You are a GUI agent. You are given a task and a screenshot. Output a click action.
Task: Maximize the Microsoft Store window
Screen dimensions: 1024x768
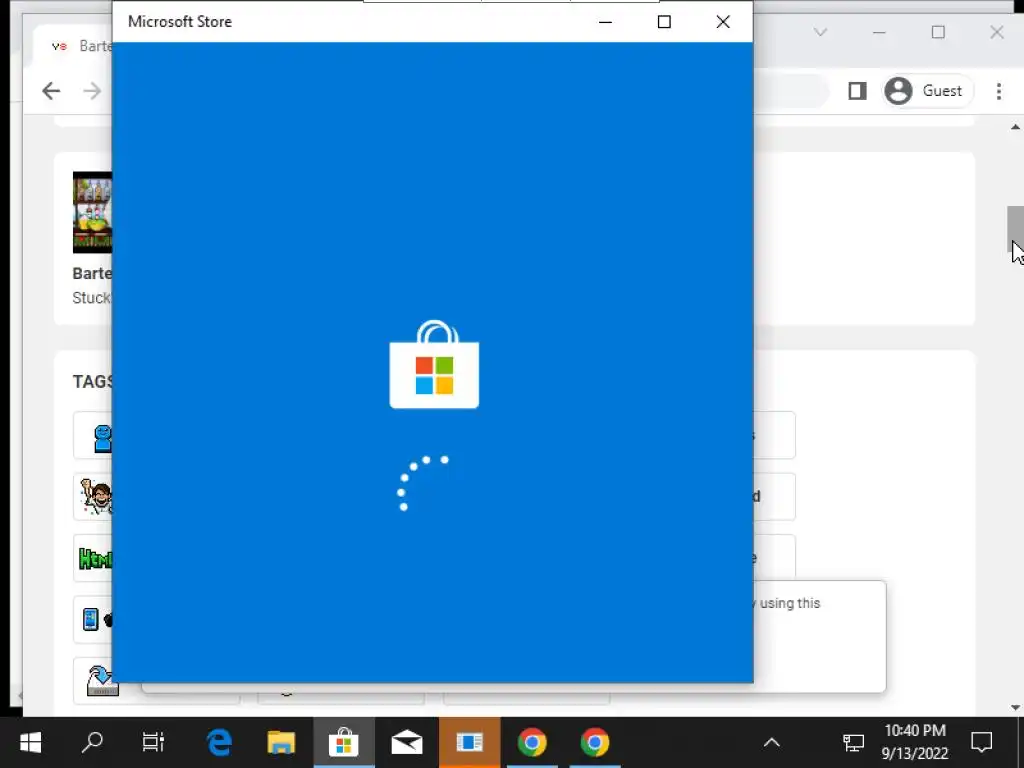(664, 22)
